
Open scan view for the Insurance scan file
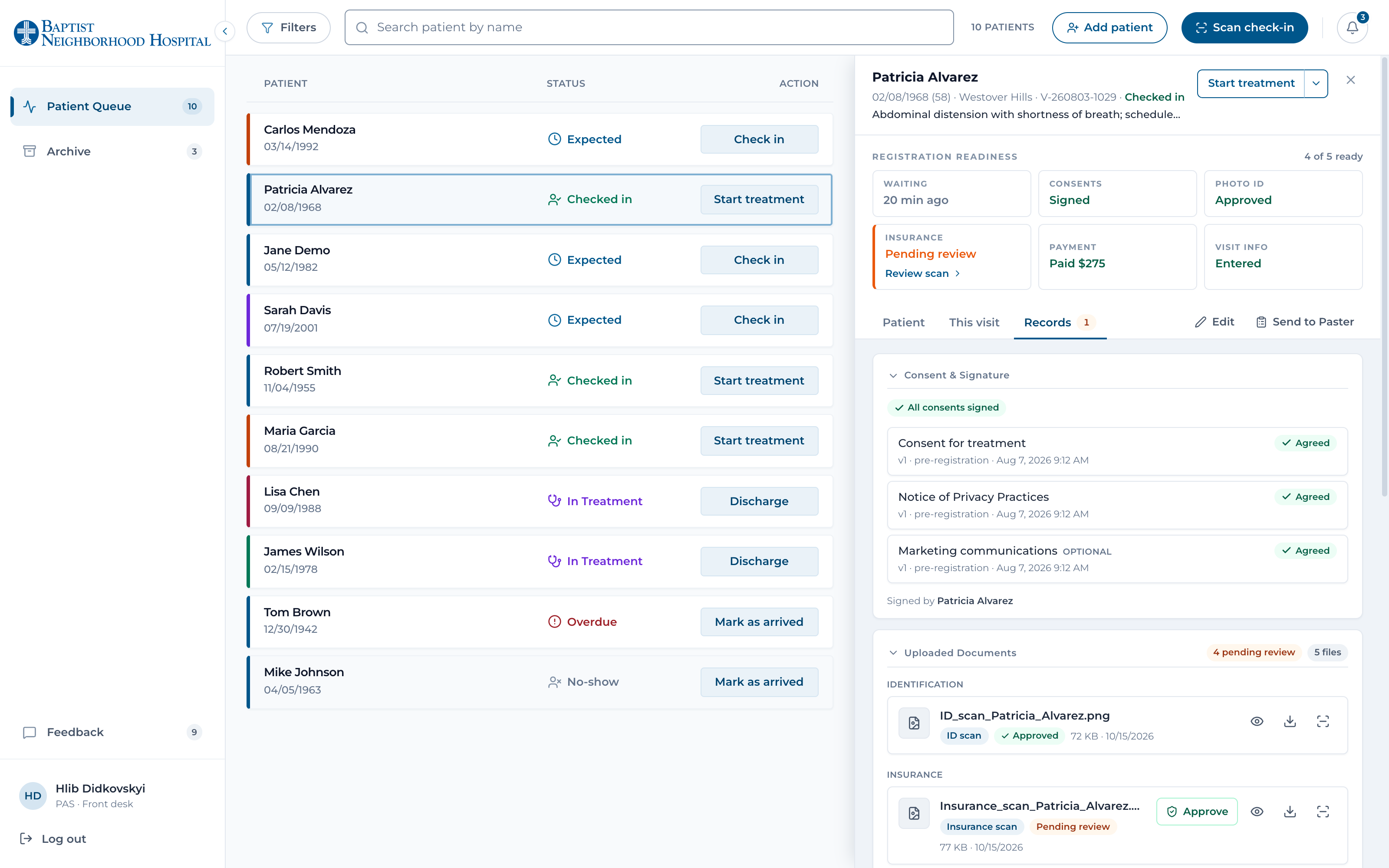1323,811
